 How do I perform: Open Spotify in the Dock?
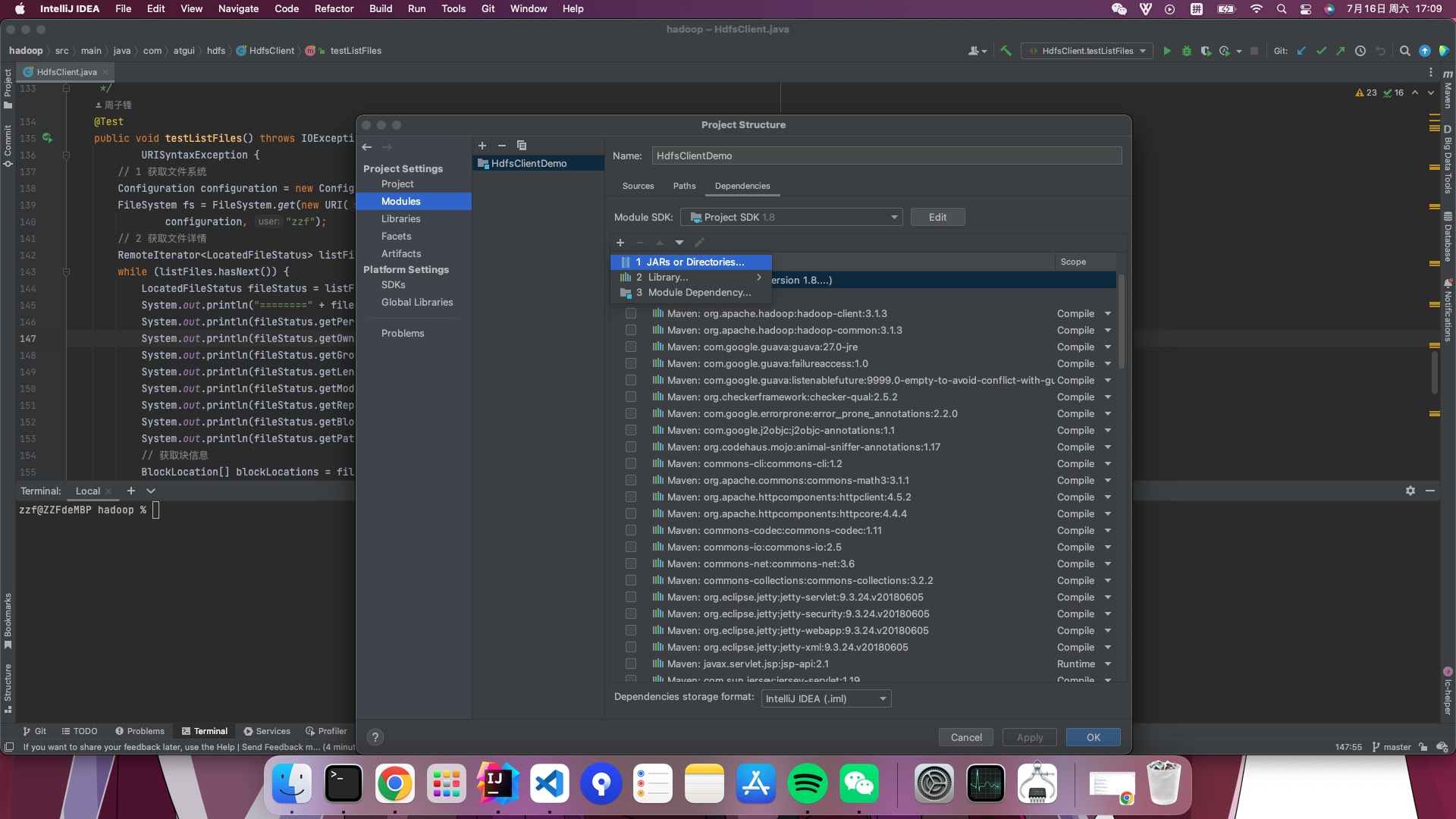[x=808, y=783]
